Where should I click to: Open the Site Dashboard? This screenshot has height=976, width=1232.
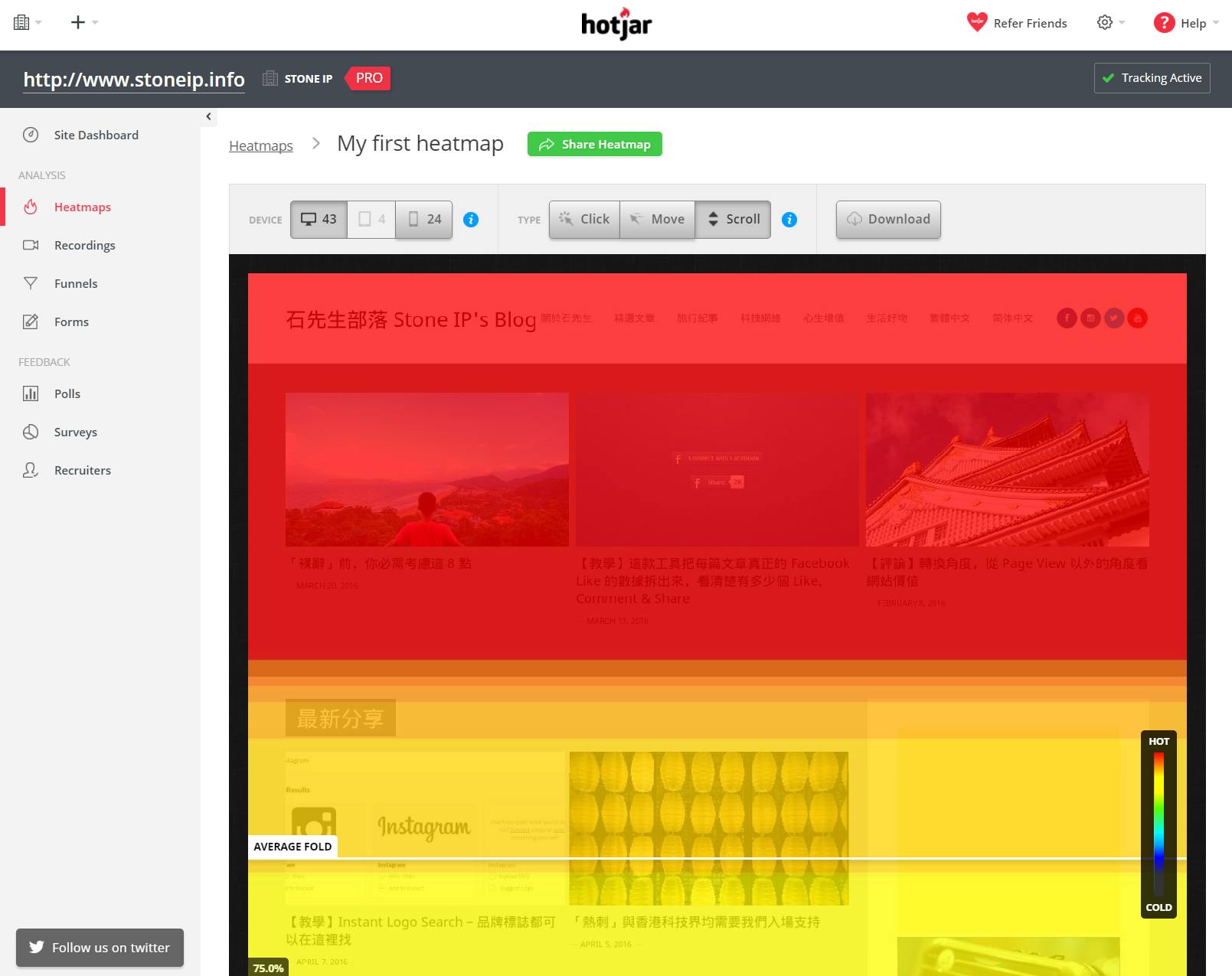point(95,135)
